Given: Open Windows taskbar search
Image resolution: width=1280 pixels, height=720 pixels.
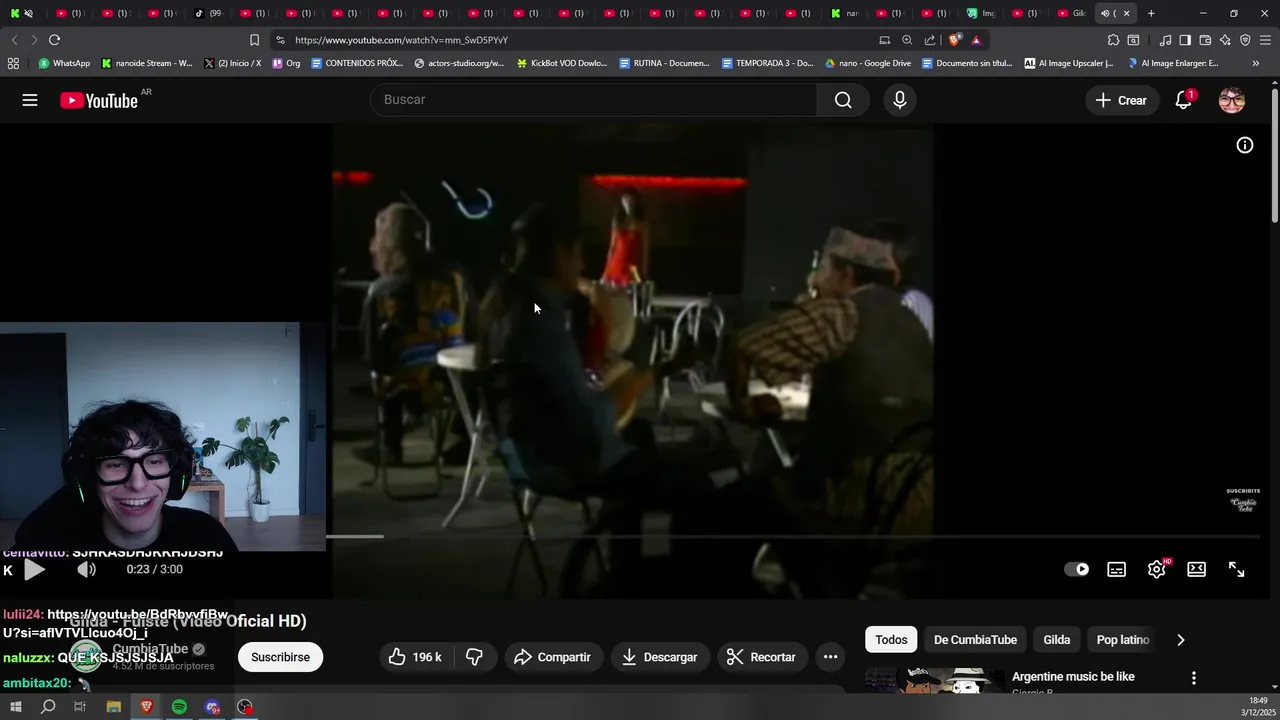Looking at the screenshot, I should click(48, 707).
